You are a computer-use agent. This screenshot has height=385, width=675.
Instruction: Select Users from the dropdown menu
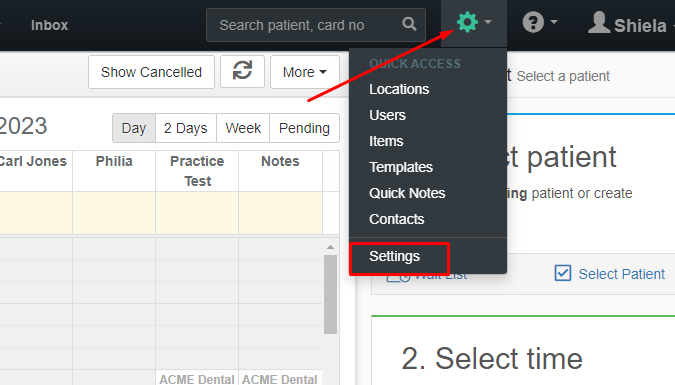coord(387,115)
